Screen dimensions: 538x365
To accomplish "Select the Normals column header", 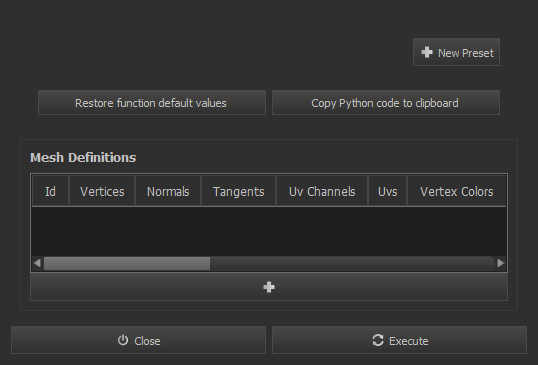I will [168, 191].
